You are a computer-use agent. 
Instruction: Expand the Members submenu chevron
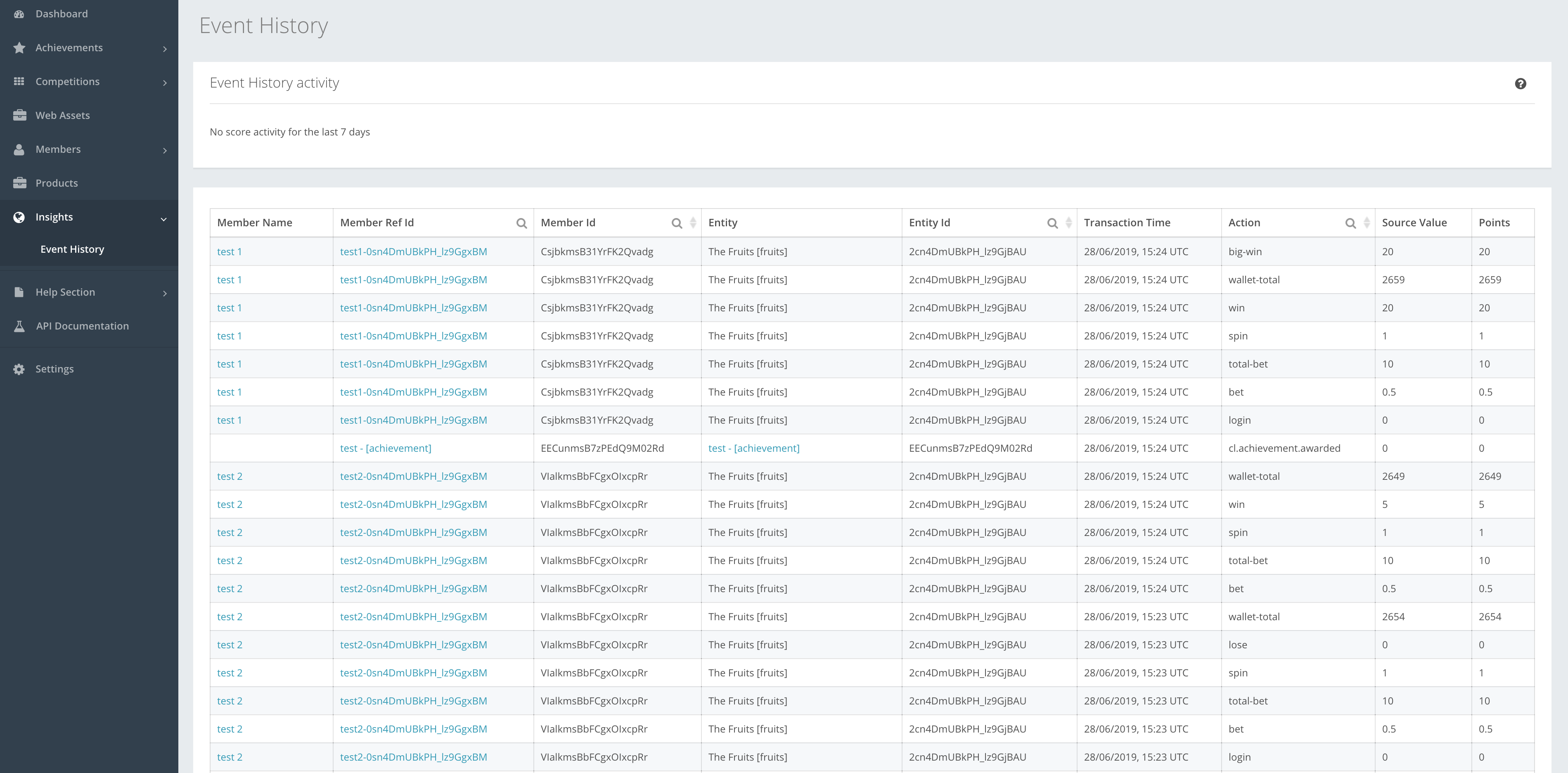click(164, 150)
